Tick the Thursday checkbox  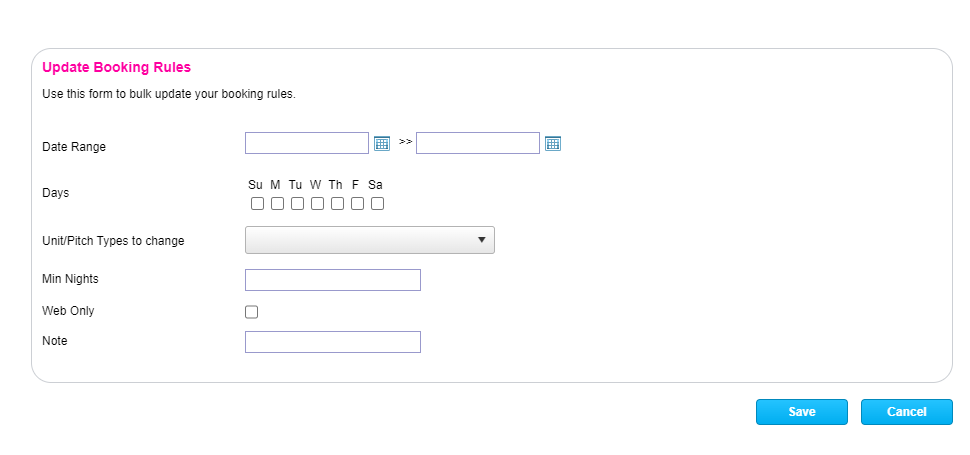pyautogui.click(x=337, y=204)
